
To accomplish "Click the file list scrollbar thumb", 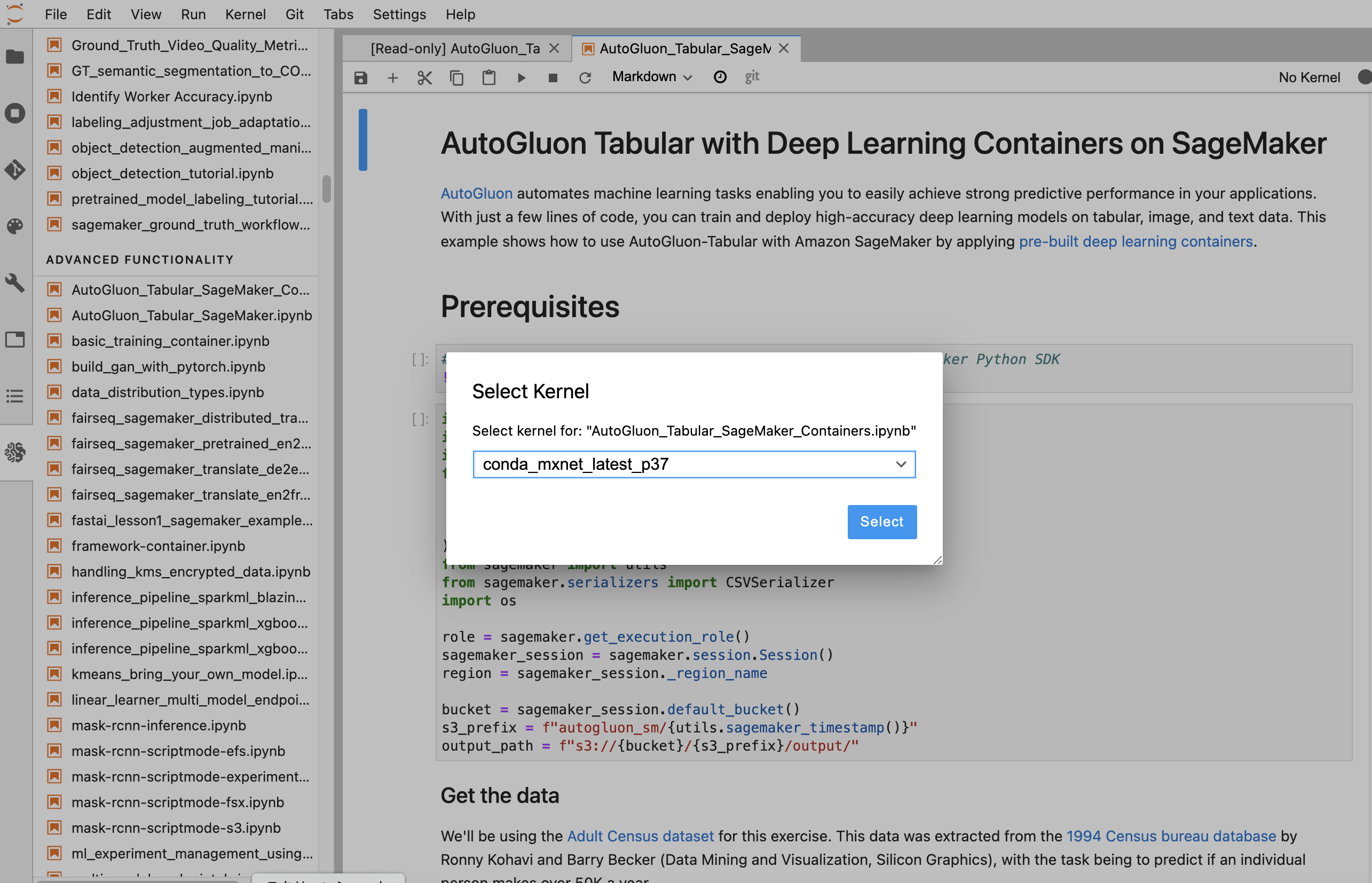I will tap(326, 188).
